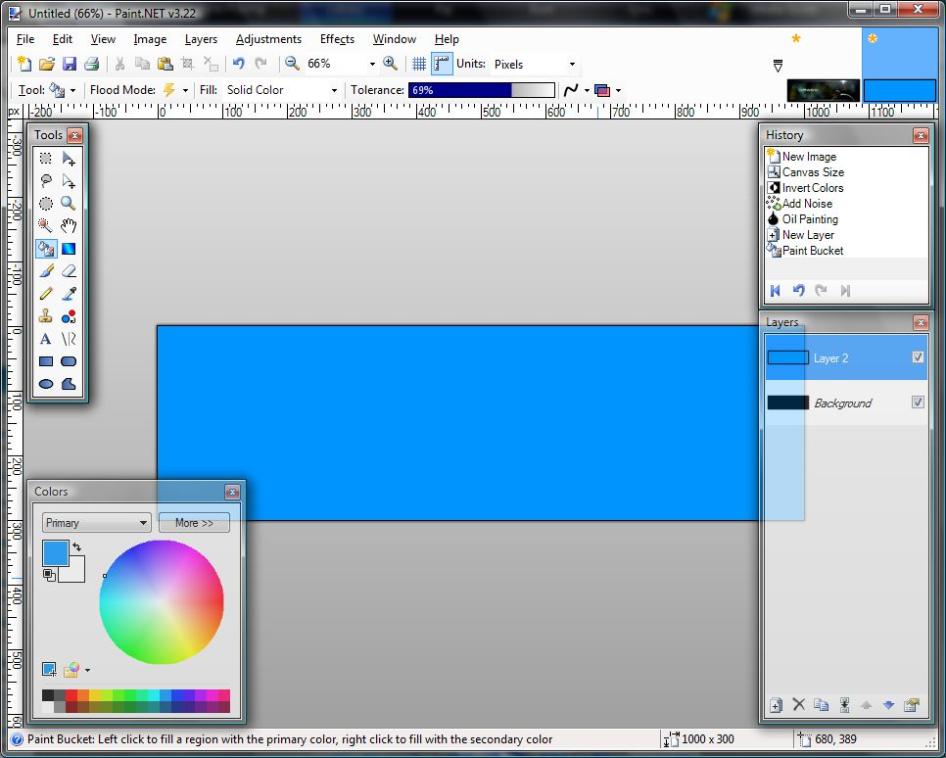This screenshot has height=758, width=946.
Task: Open the Primary color selector dropdown
Action: pos(96,523)
